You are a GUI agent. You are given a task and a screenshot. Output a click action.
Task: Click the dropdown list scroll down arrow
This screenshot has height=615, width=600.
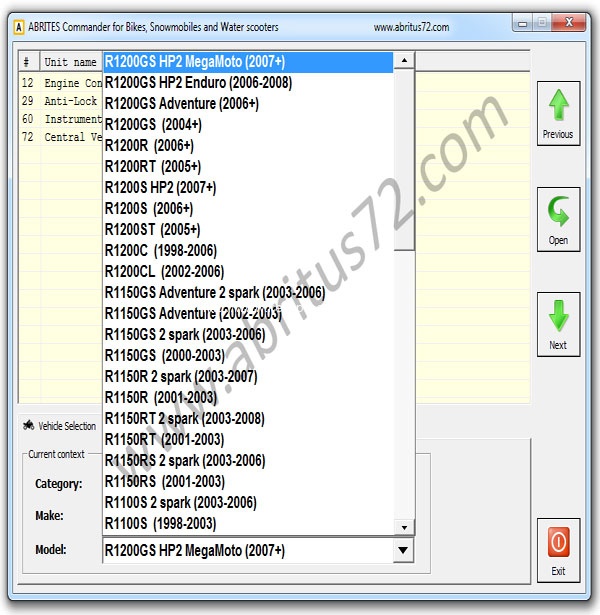tap(404, 528)
